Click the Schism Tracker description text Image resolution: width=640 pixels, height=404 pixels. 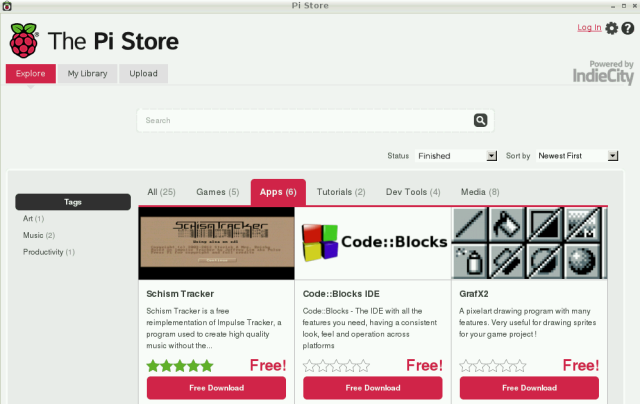pos(214,328)
